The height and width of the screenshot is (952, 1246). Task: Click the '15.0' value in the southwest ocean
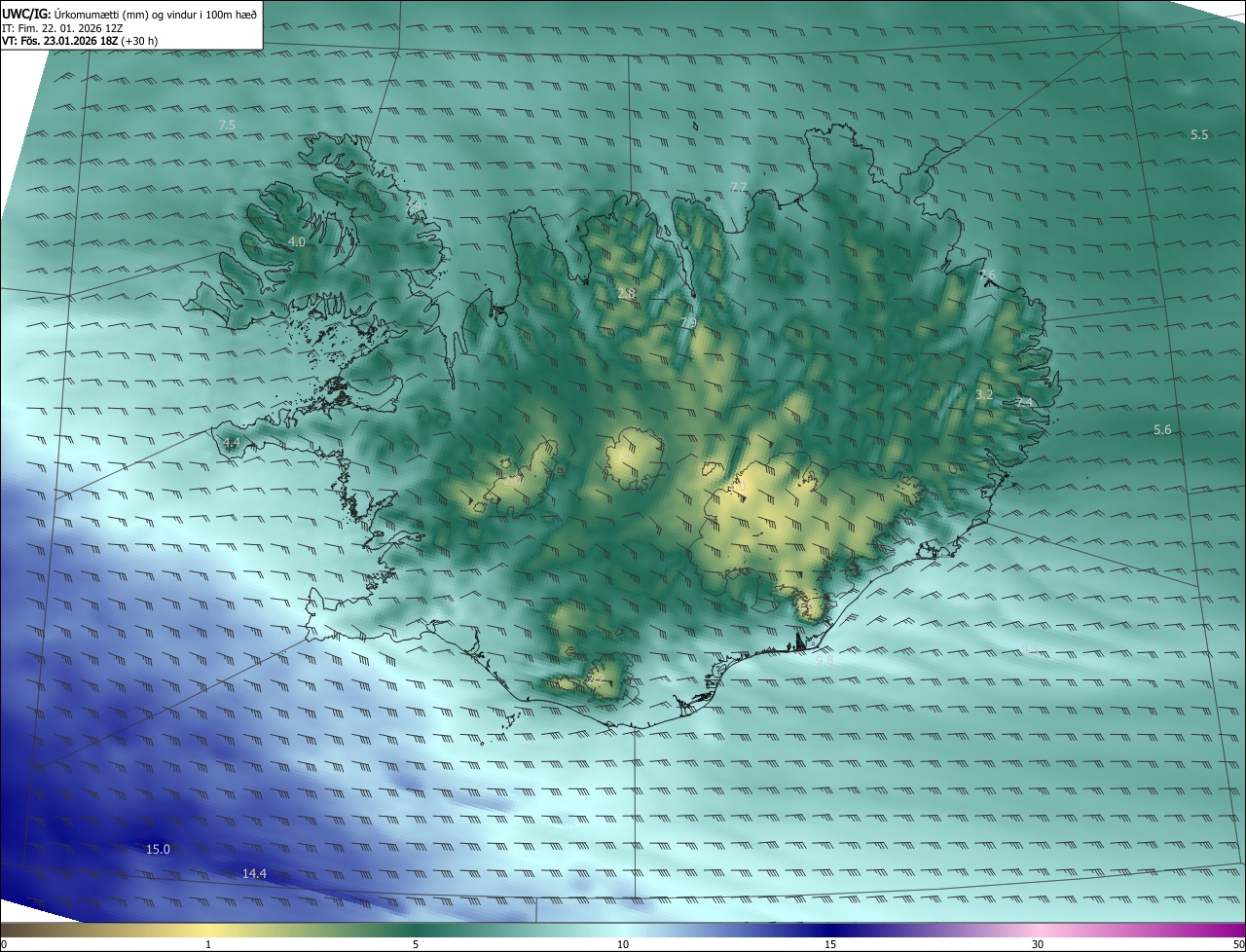tap(158, 849)
